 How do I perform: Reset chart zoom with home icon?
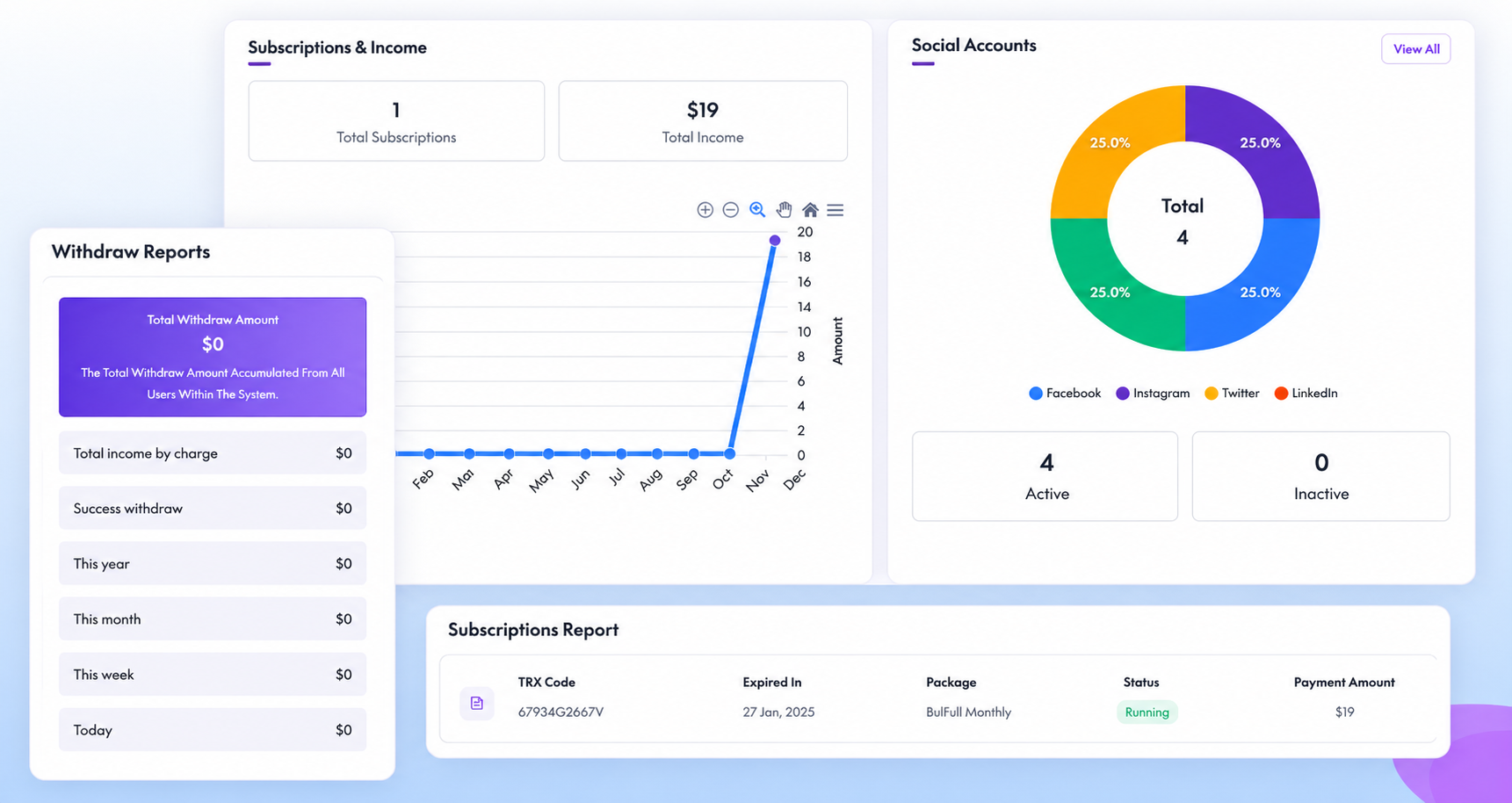click(x=810, y=210)
